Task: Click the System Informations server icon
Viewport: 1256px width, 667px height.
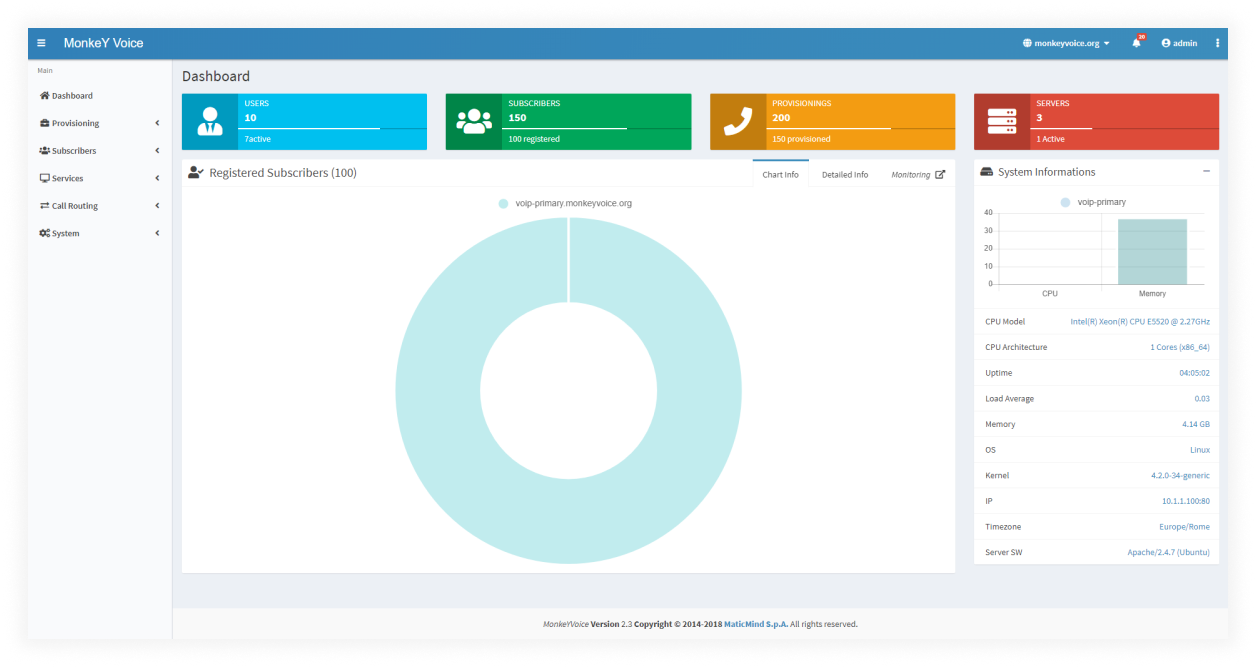Action: pos(986,172)
